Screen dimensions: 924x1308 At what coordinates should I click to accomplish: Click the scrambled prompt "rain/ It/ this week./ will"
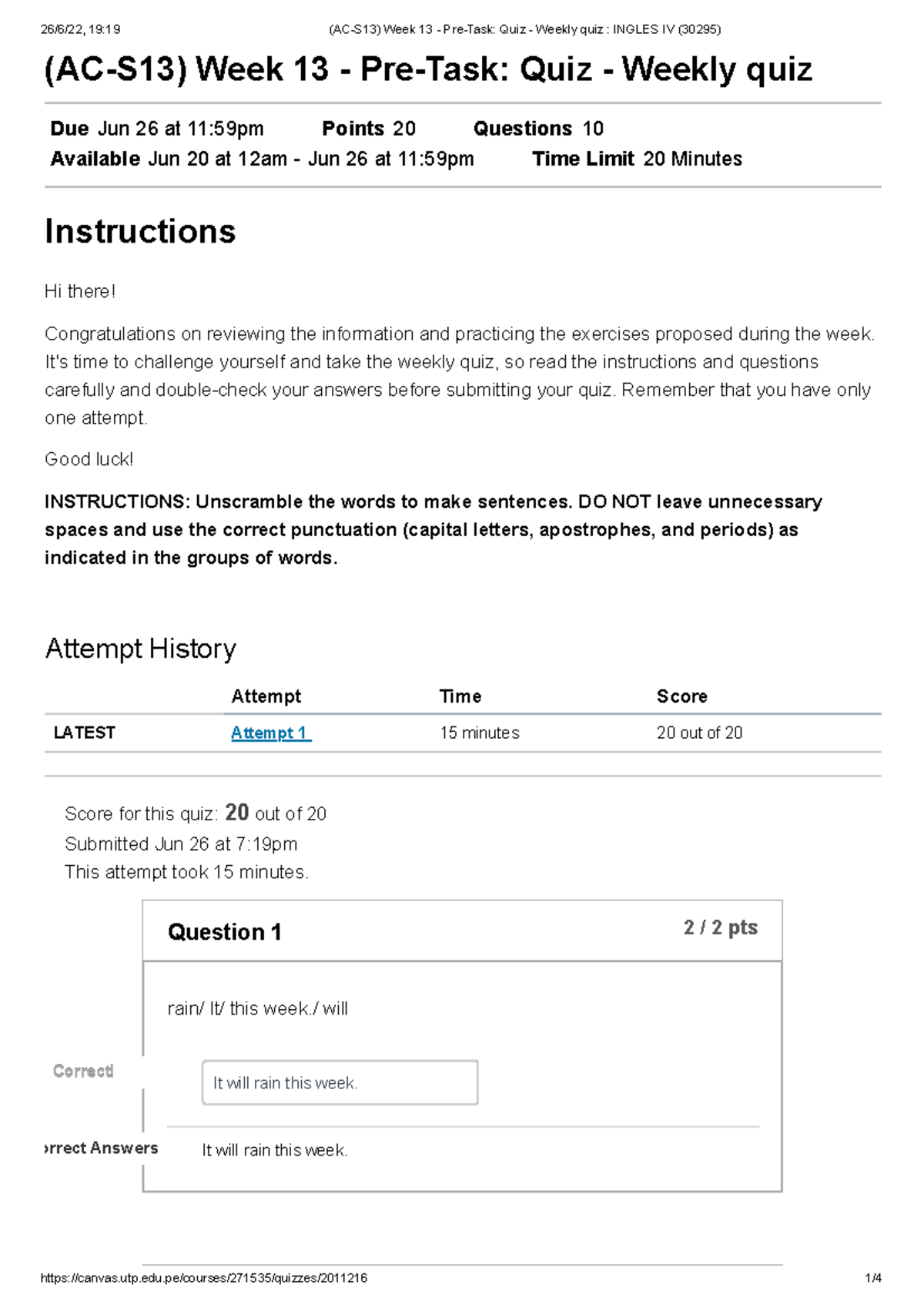[257, 1008]
